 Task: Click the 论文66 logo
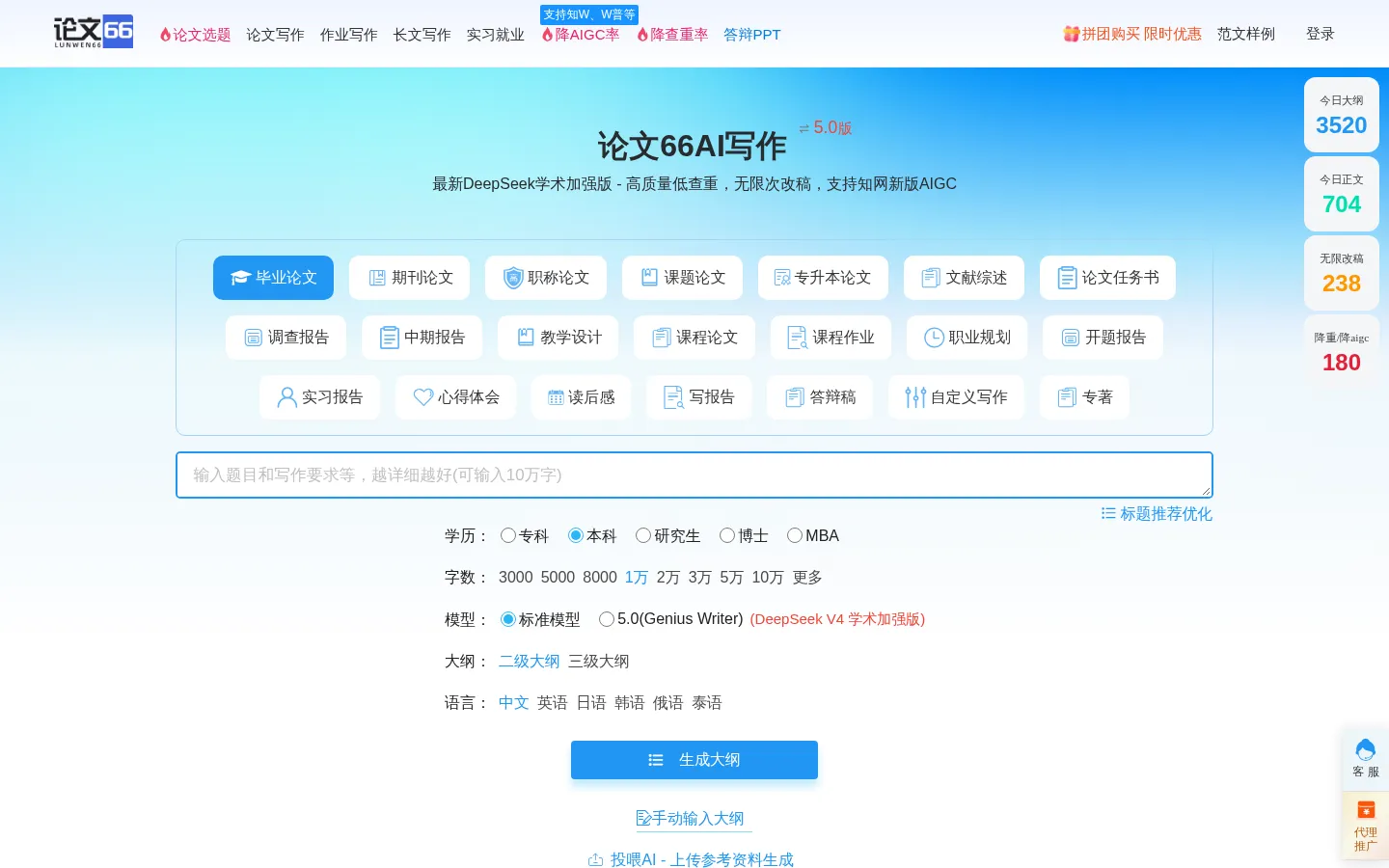tap(94, 32)
